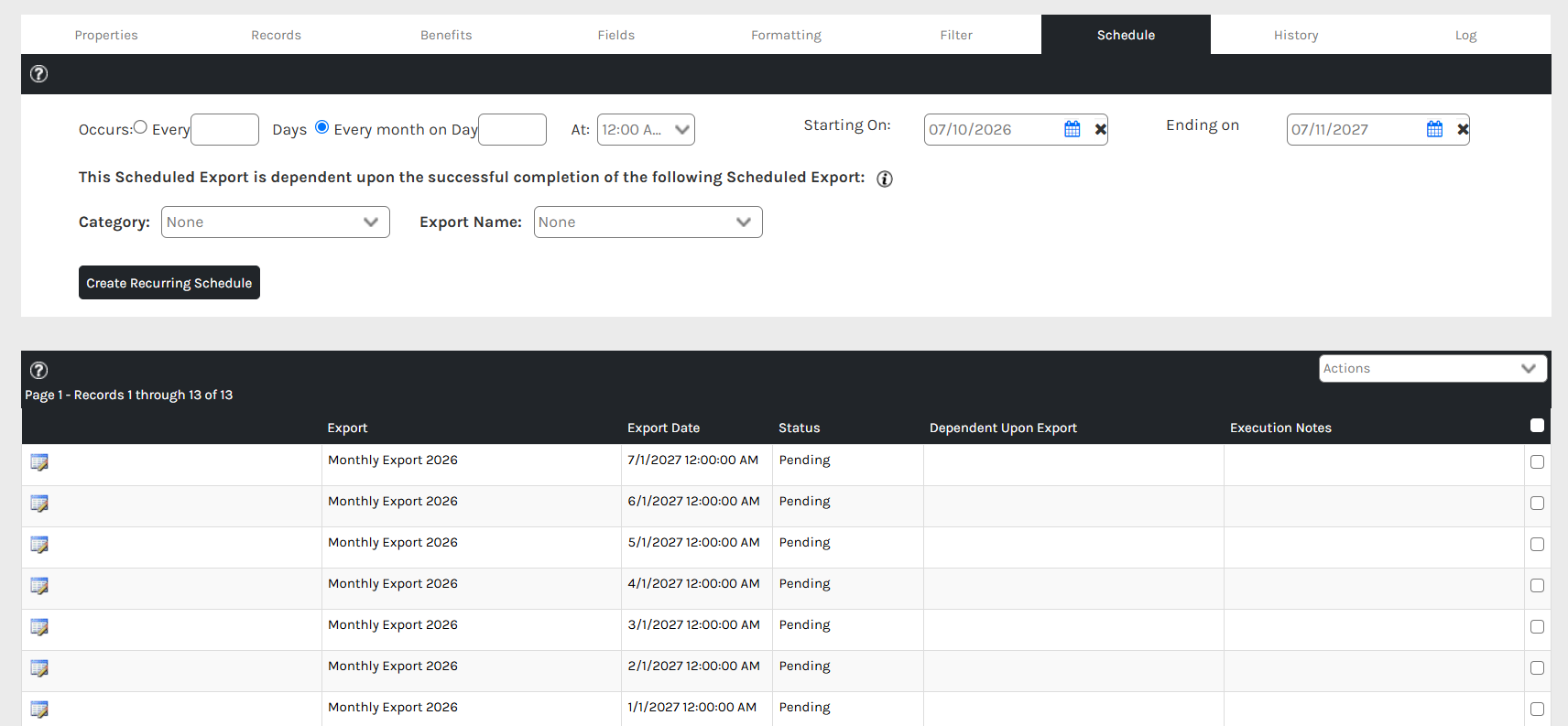Click Create Recurring Schedule button
The image size is (1568, 726).
[169, 282]
